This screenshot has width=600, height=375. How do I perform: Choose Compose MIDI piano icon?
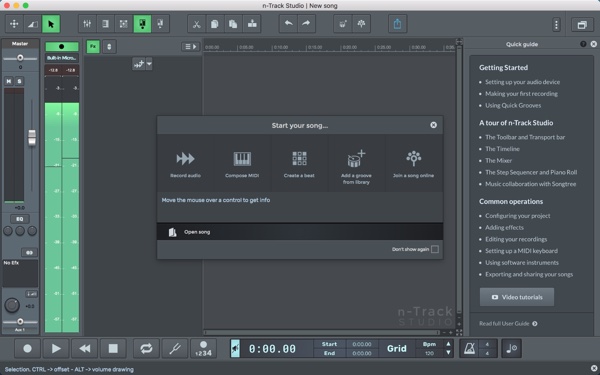click(x=242, y=163)
